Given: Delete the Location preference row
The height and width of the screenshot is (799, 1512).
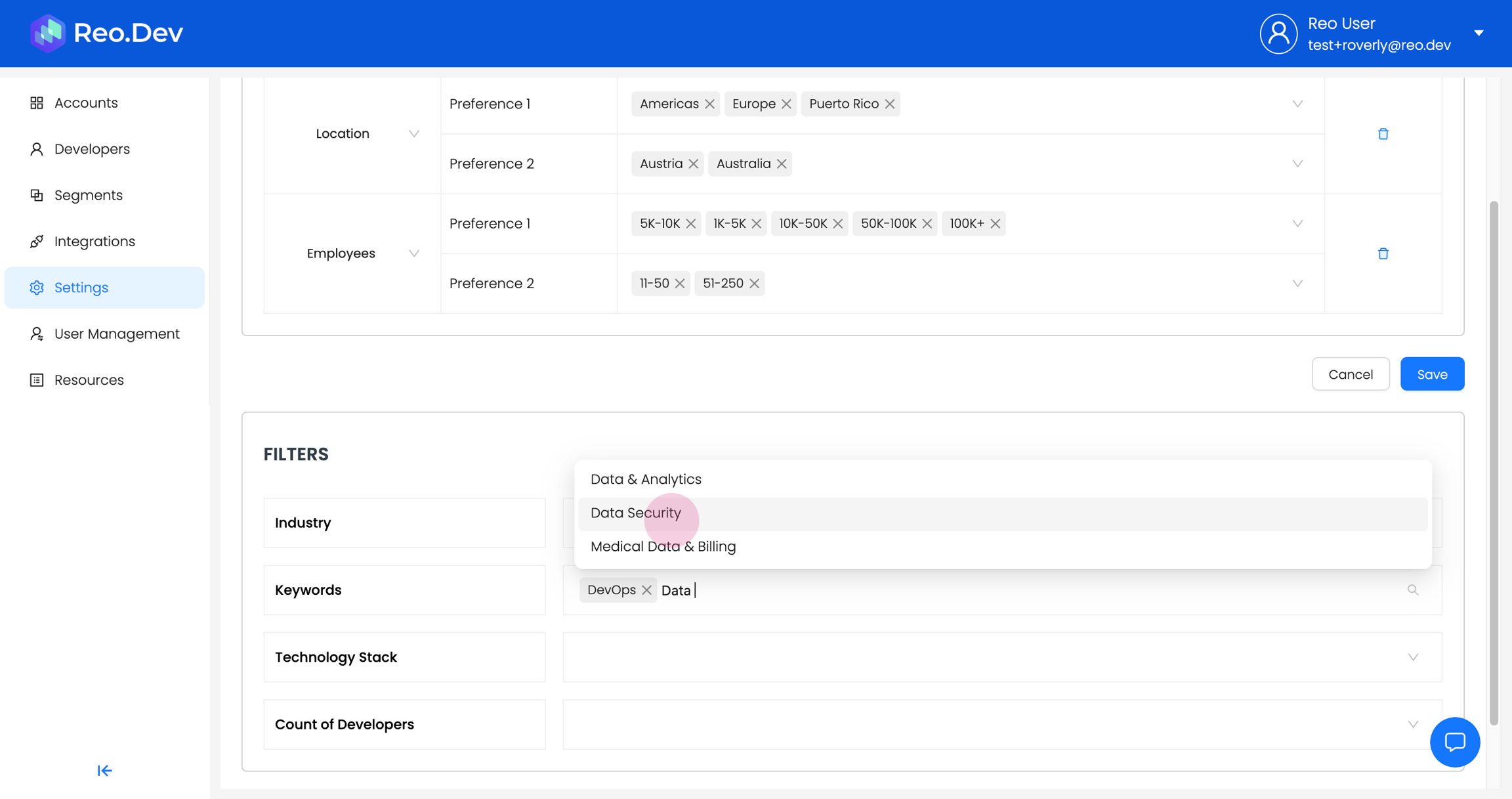Looking at the screenshot, I should (x=1383, y=134).
